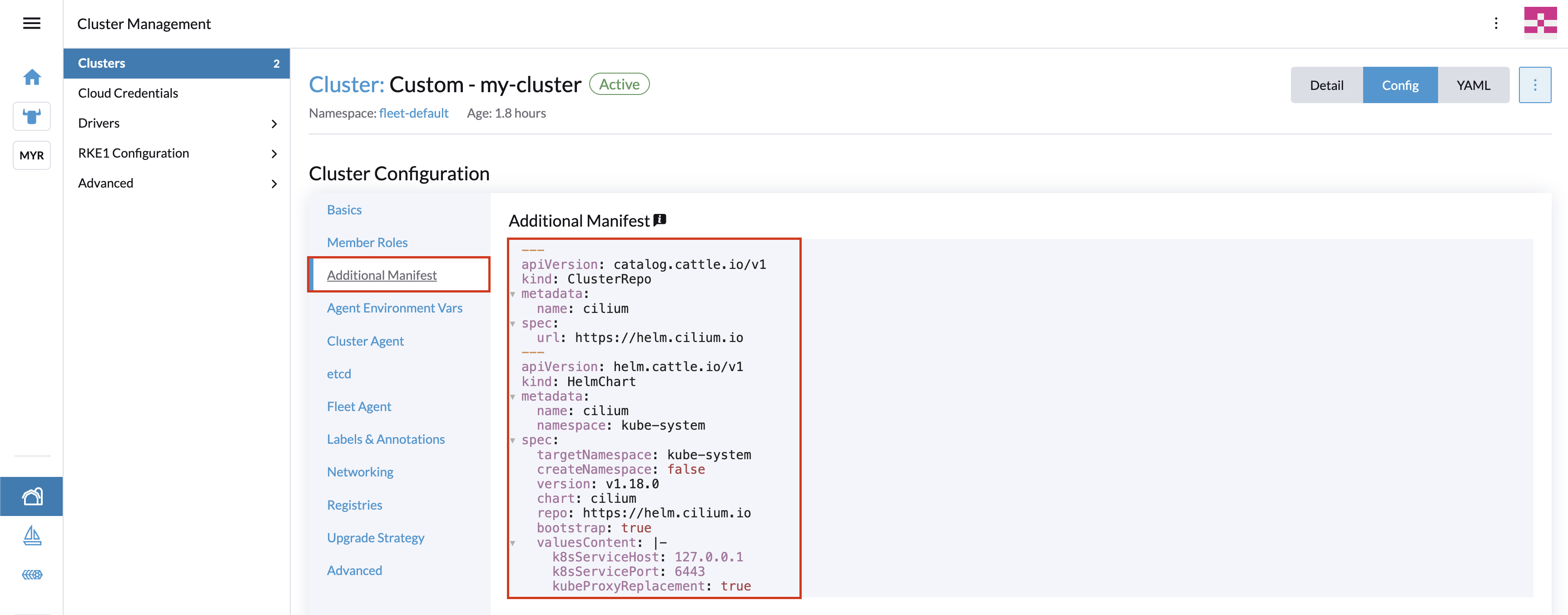Open Continuous Delivery sailboat icon

click(32, 536)
